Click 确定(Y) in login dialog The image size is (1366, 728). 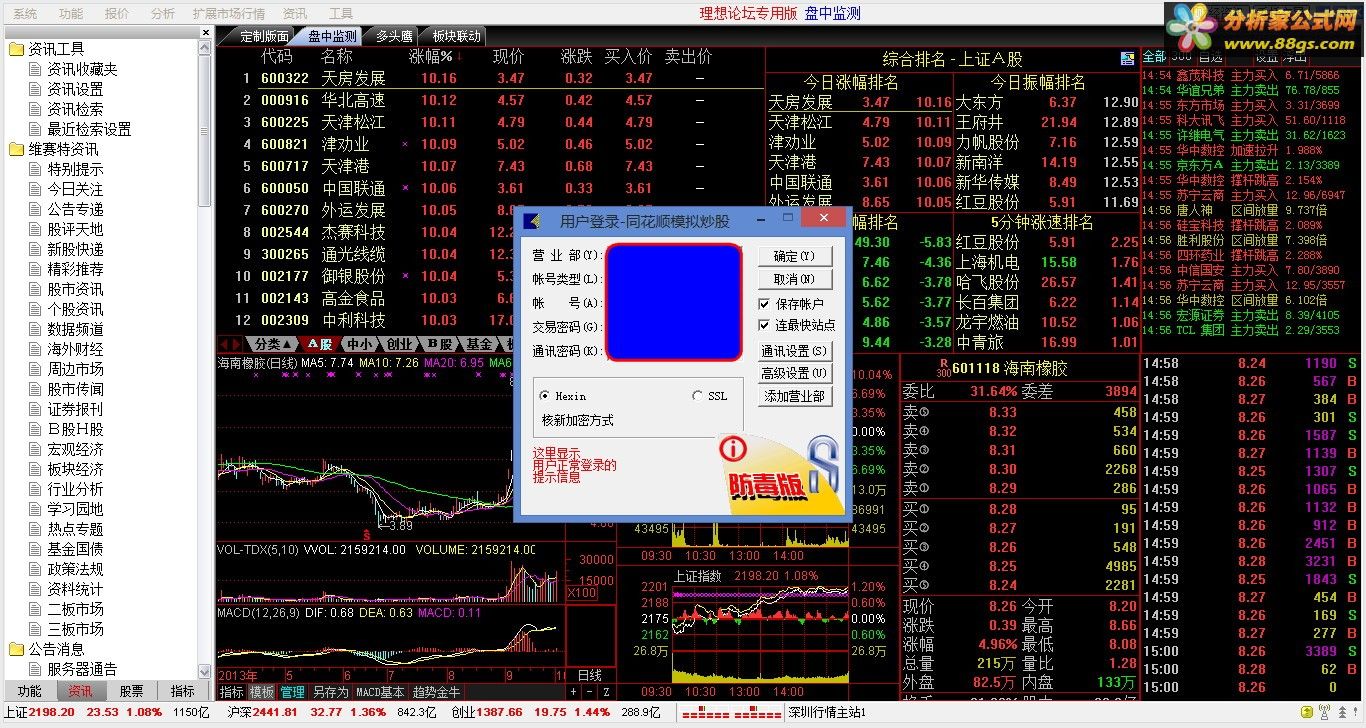click(x=795, y=256)
